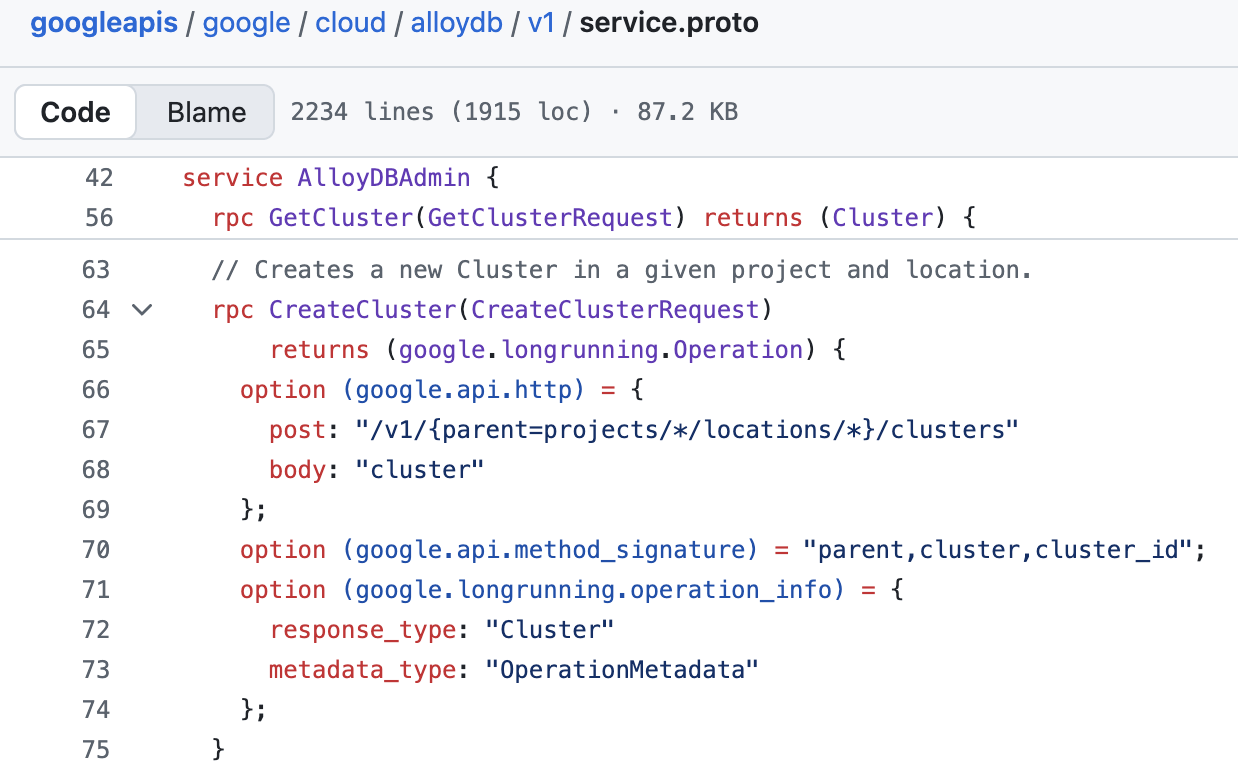Open the cloud directory breadcrumb
The image size is (1238, 778).
[x=350, y=23]
